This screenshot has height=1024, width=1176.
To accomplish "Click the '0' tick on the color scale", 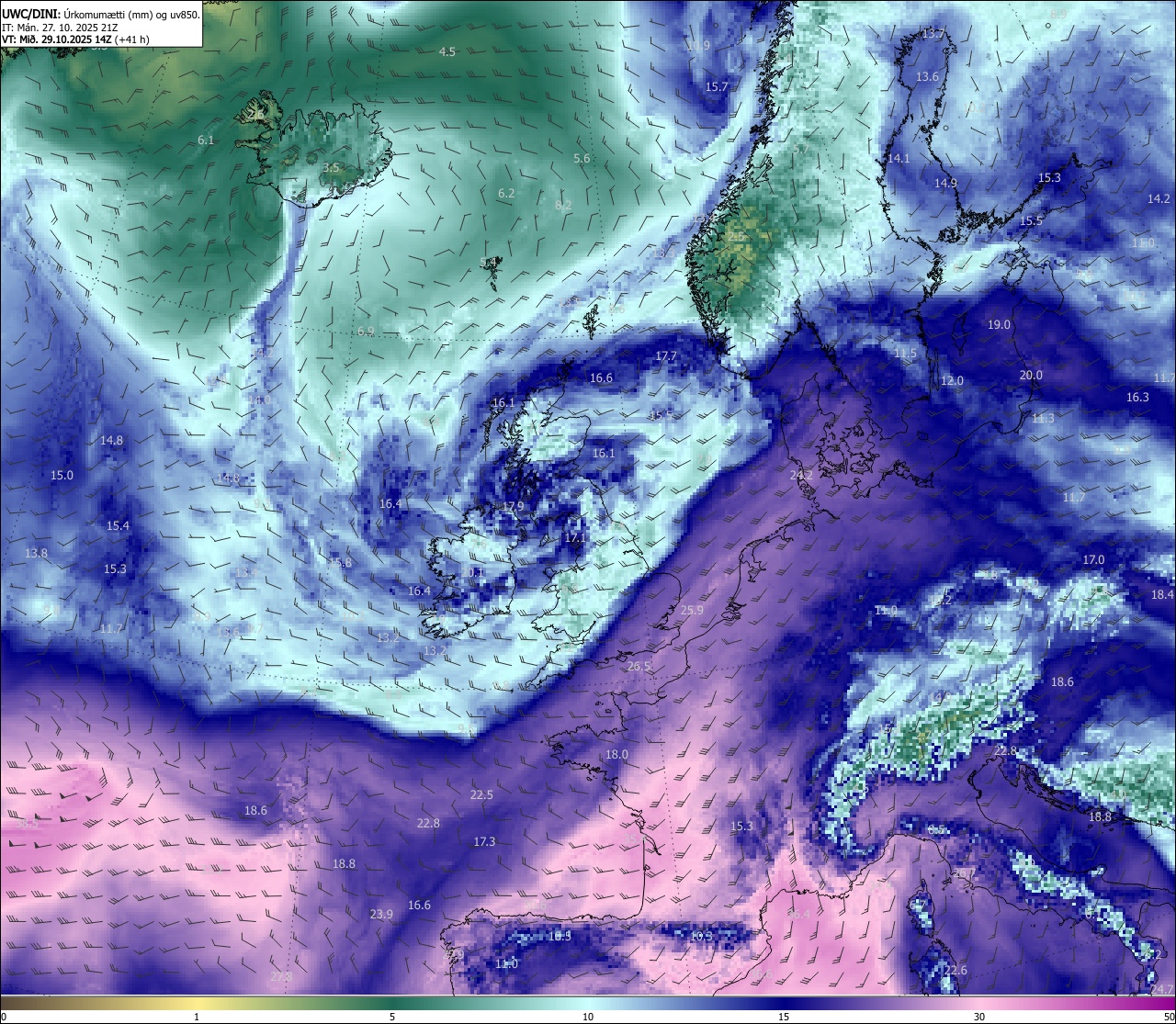I will pyautogui.click(x=4, y=1017).
